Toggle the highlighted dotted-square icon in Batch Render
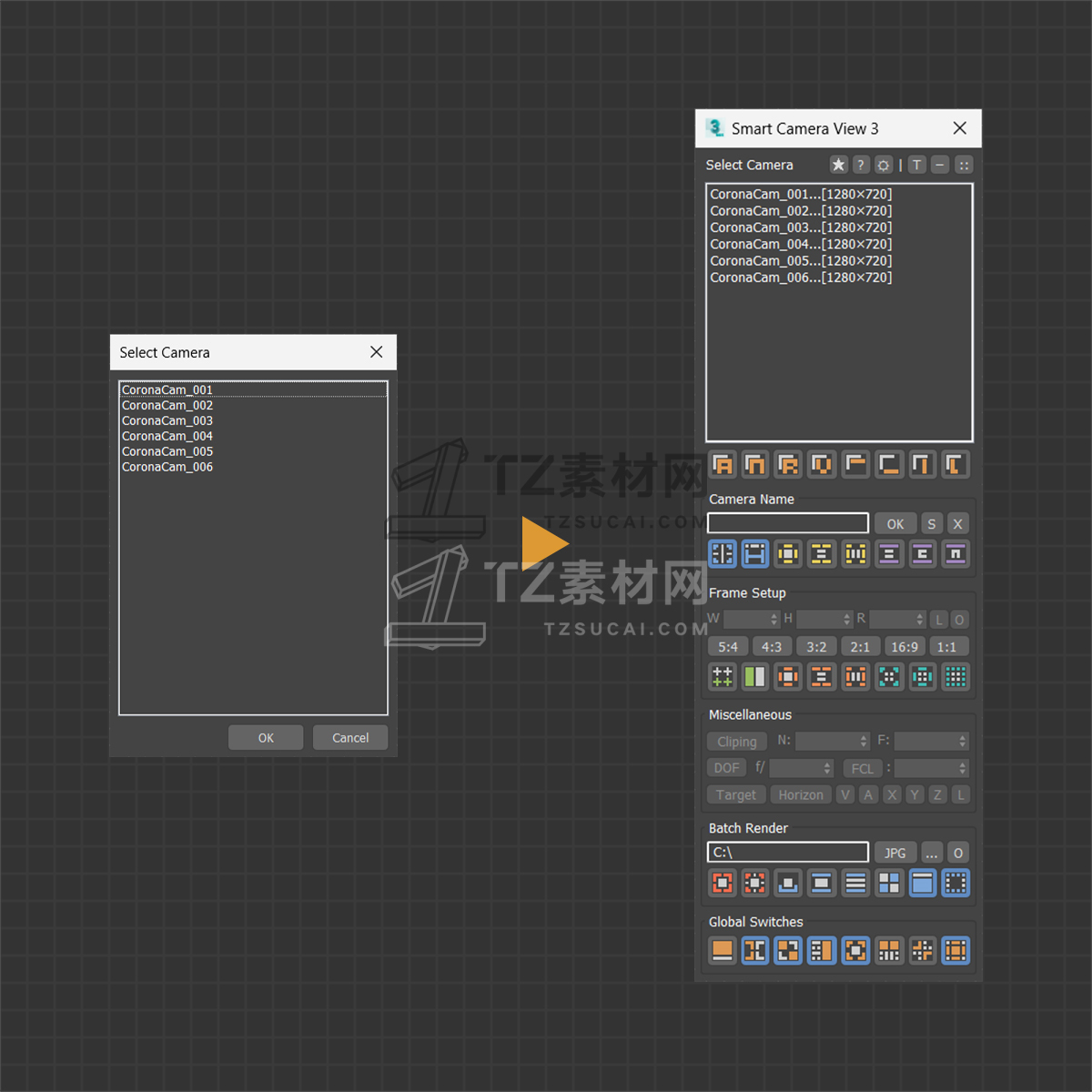 (955, 883)
